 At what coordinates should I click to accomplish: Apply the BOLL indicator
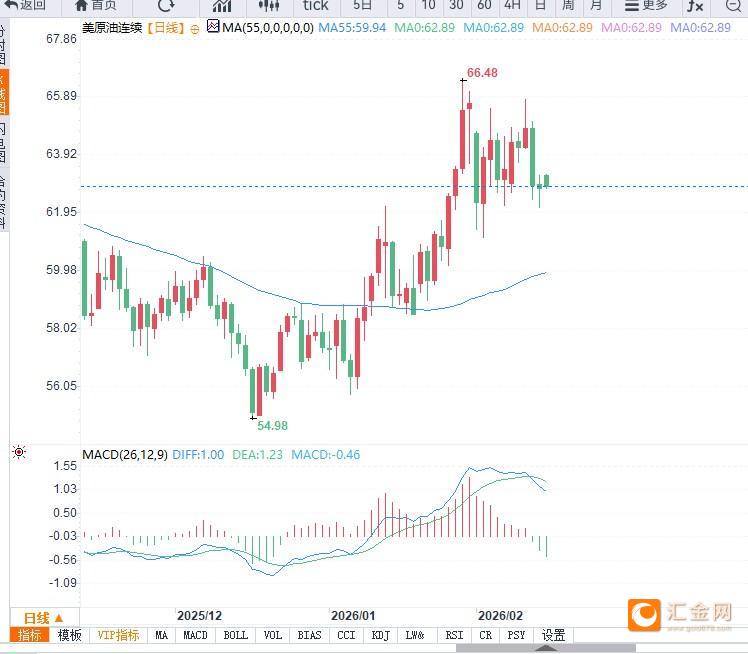click(x=235, y=635)
